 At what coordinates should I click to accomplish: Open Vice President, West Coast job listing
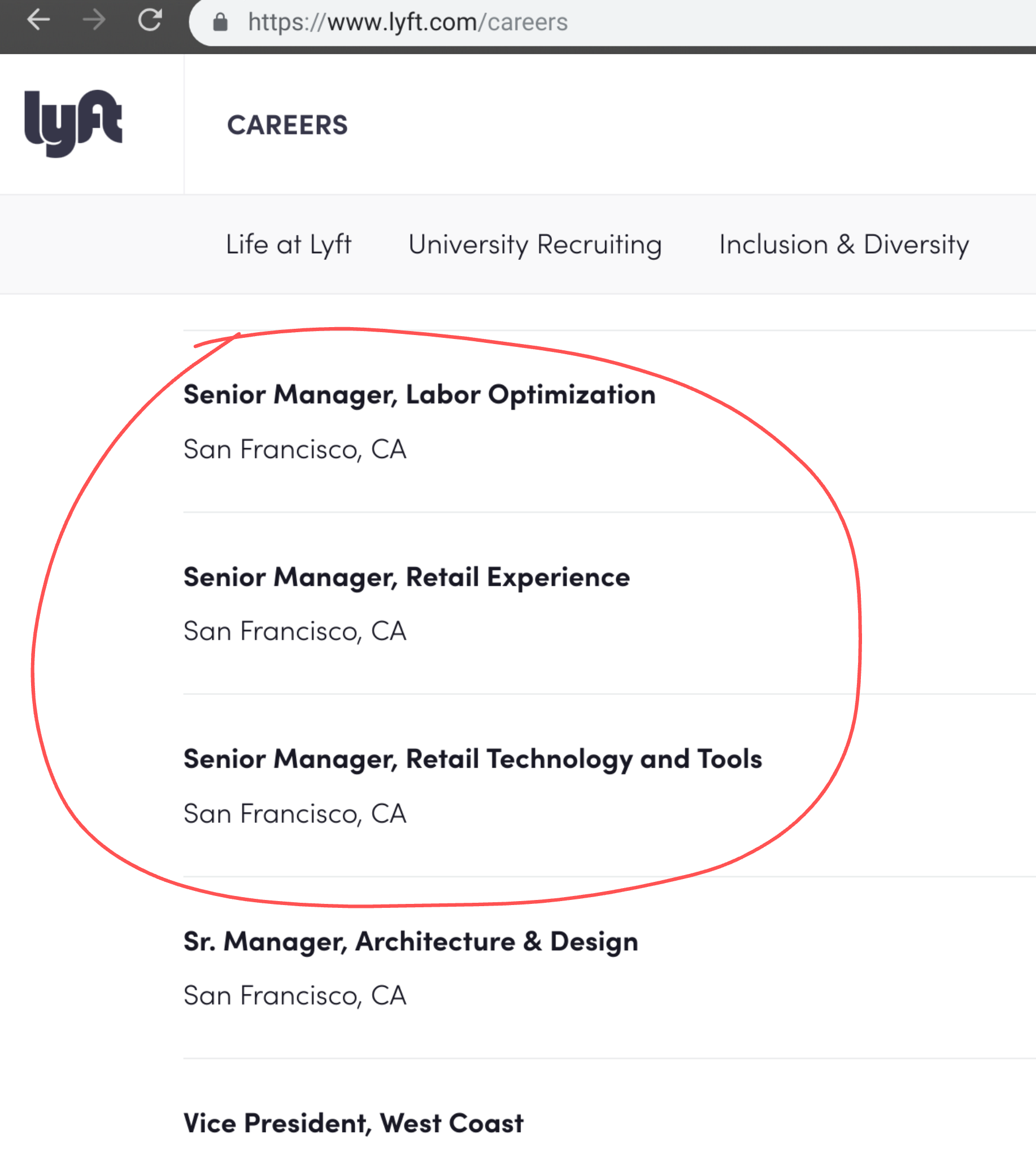(x=353, y=1124)
